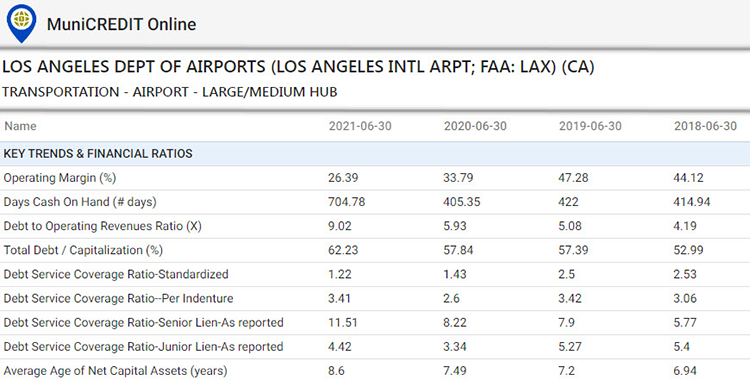Open the MuniCREDIT Online title link
This screenshot has width=750, height=380.
pyautogui.click(x=121, y=24)
